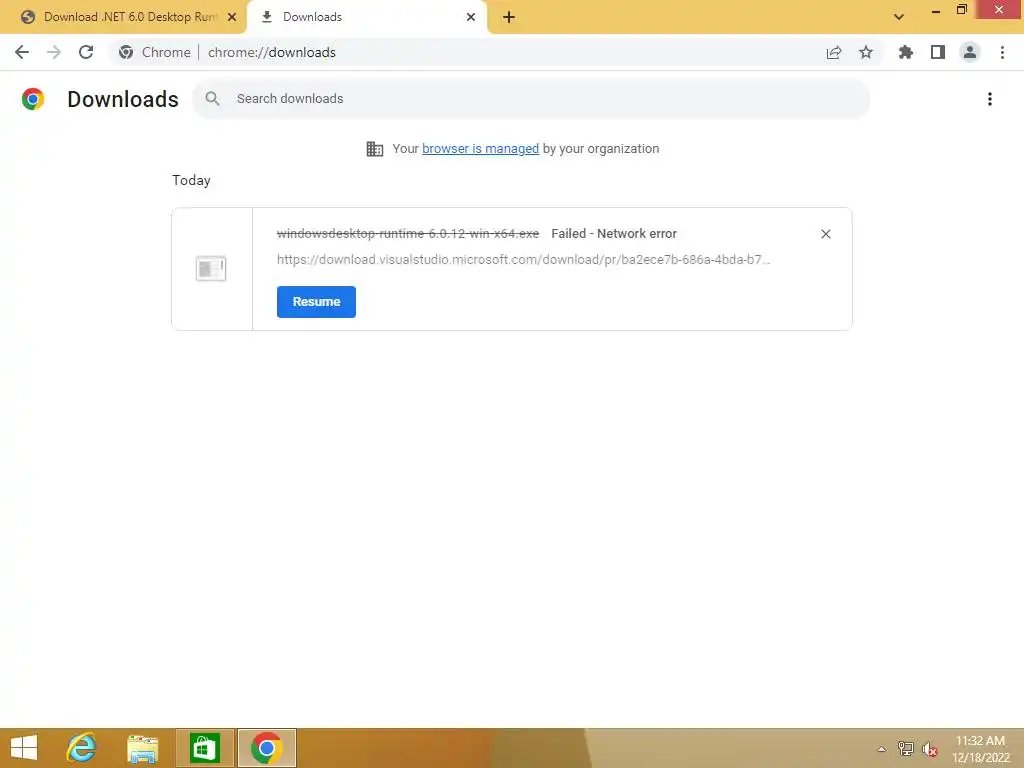1024x768 pixels.
Task: Expand the tab search chevron
Action: tap(899, 17)
